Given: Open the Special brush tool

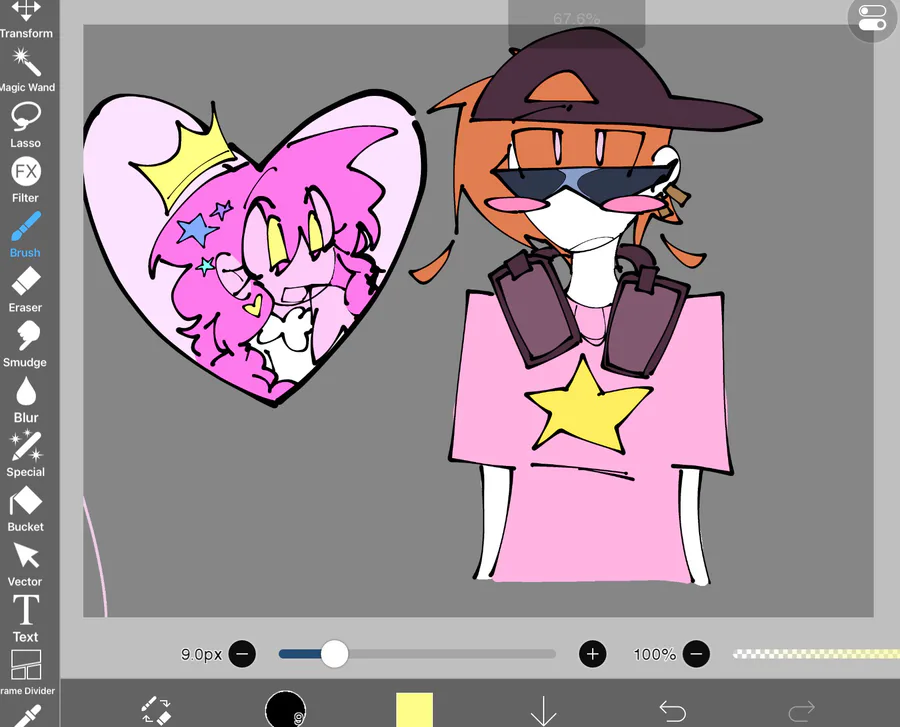Looking at the screenshot, I should click(x=26, y=454).
